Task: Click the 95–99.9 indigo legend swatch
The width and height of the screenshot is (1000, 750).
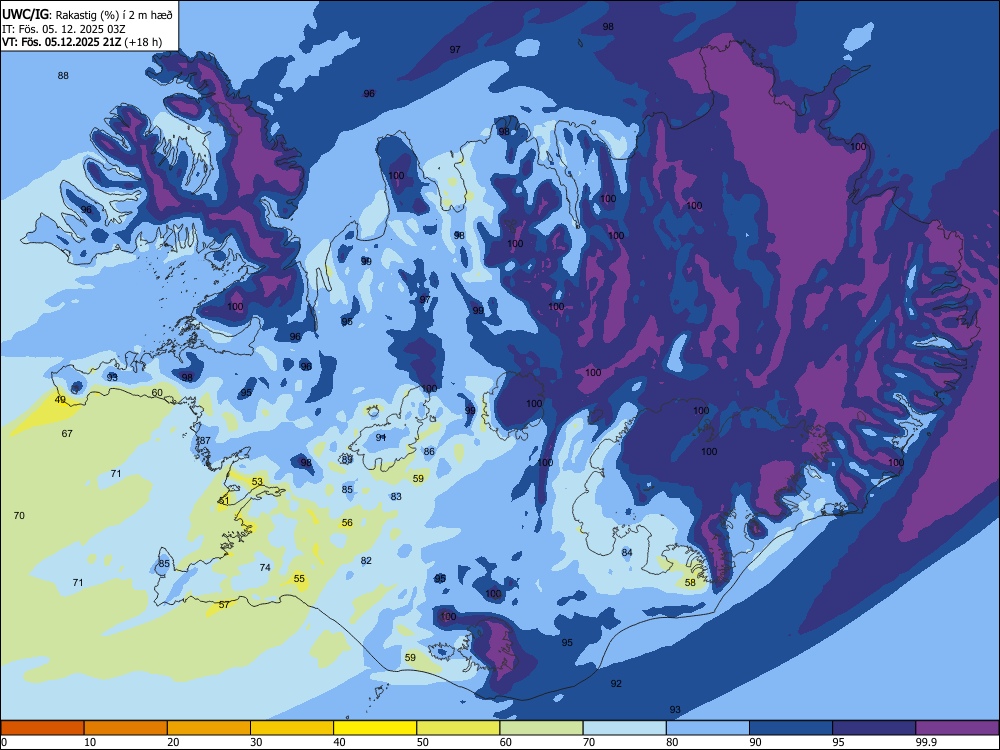Action: coord(874,728)
